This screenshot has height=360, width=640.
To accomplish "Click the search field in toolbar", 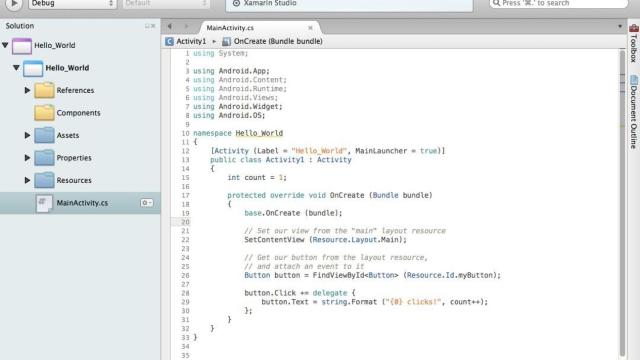I will coord(558,3).
